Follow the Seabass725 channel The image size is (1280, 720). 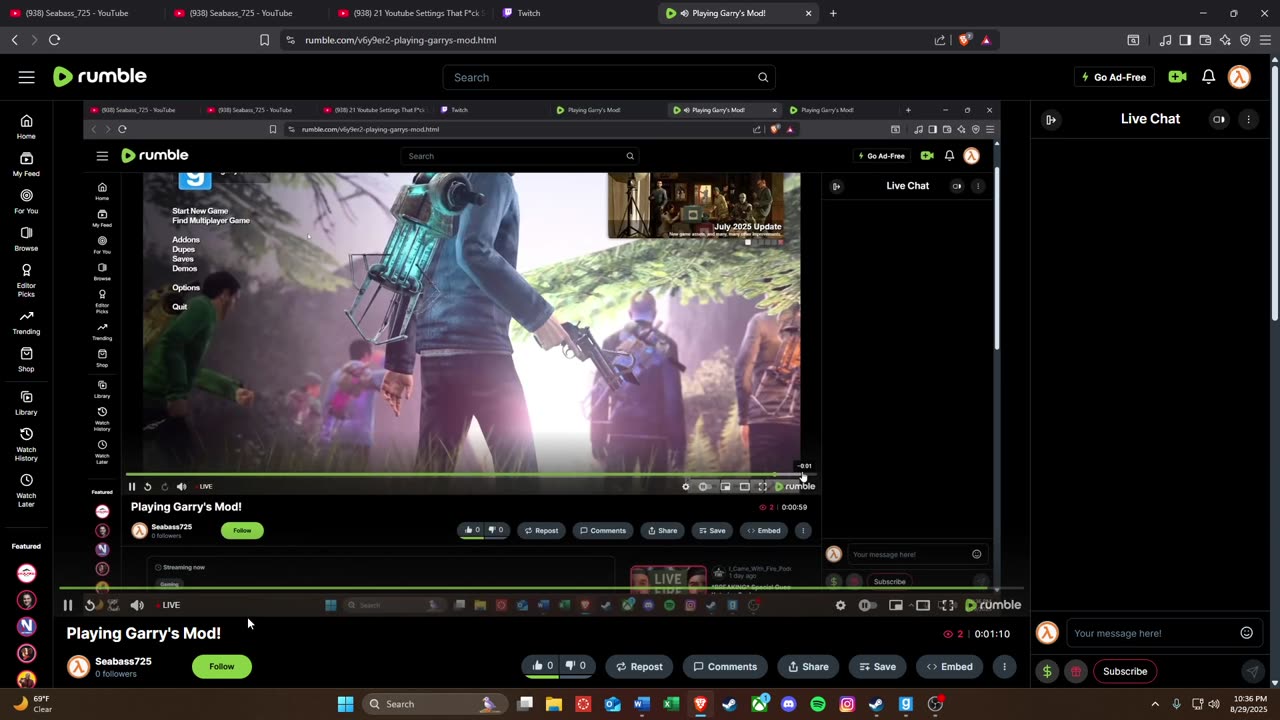pos(222,666)
